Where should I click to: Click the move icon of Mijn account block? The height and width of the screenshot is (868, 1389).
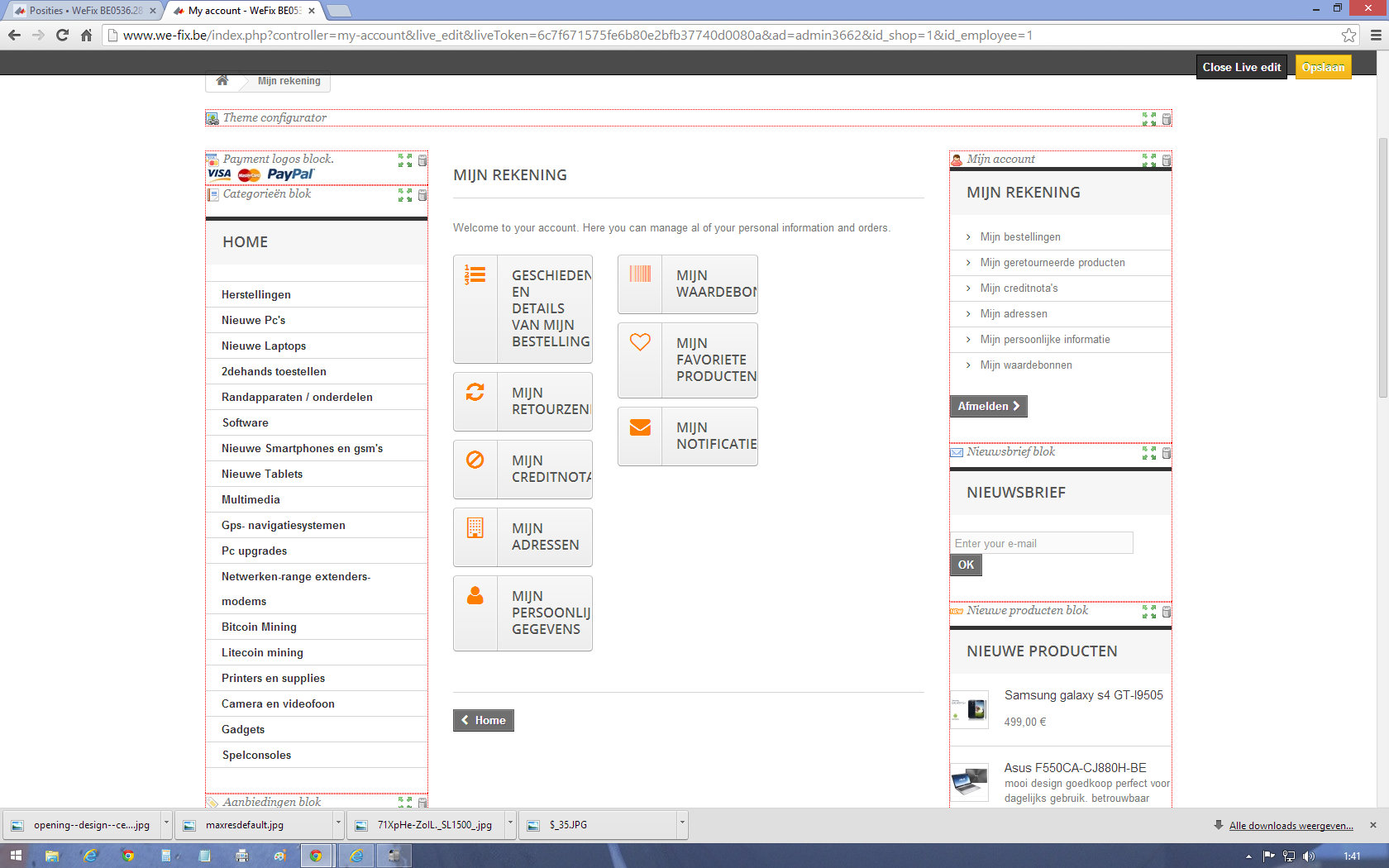point(1149,160)
